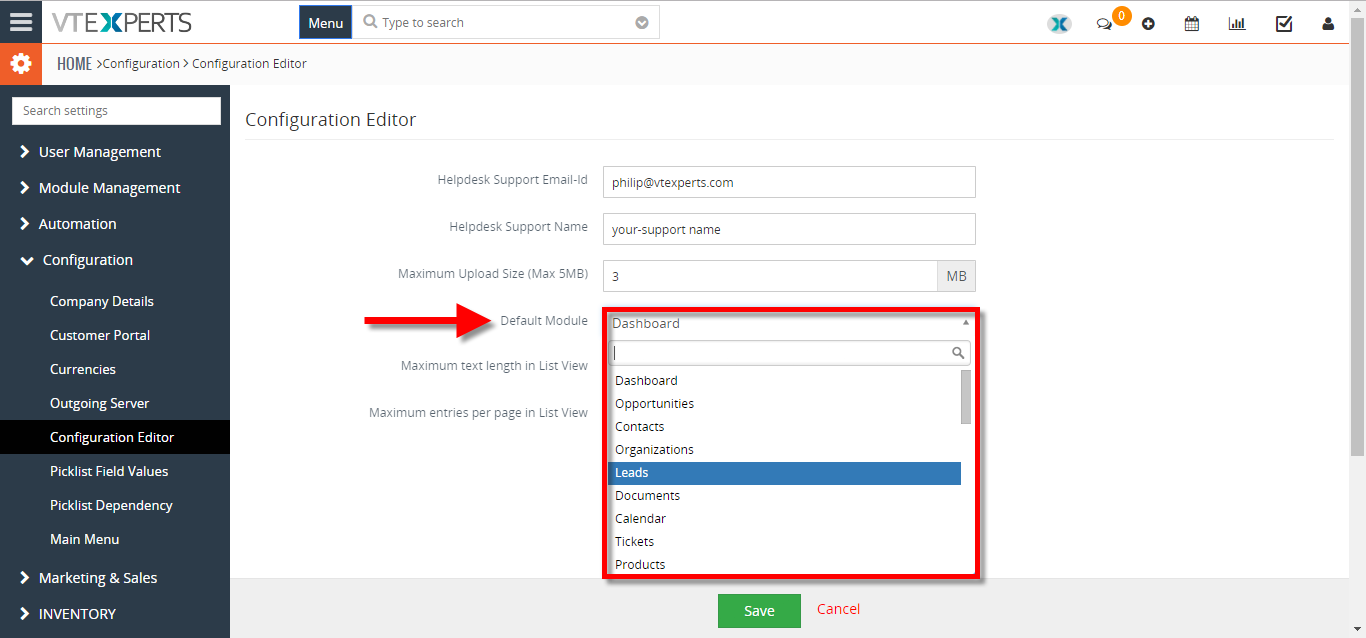The height and width of the screenshot is (638, 1366).
Task: Choose Dashboard from the module list
Action: [x=784, y=381]
